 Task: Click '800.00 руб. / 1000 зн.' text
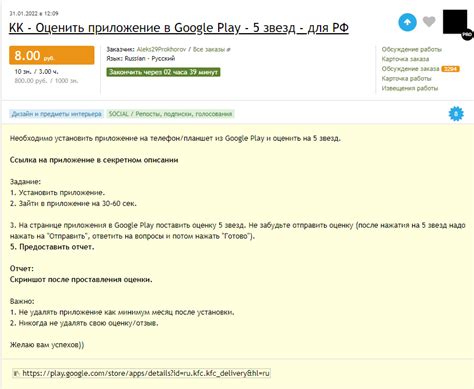(x=46, y=81)
